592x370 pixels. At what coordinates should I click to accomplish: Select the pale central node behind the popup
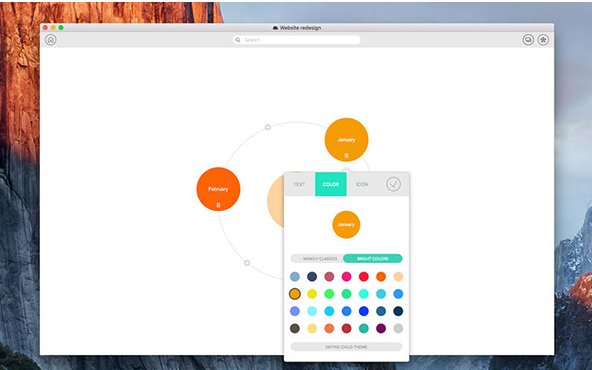pyautogui.click(x=276, y=201)
